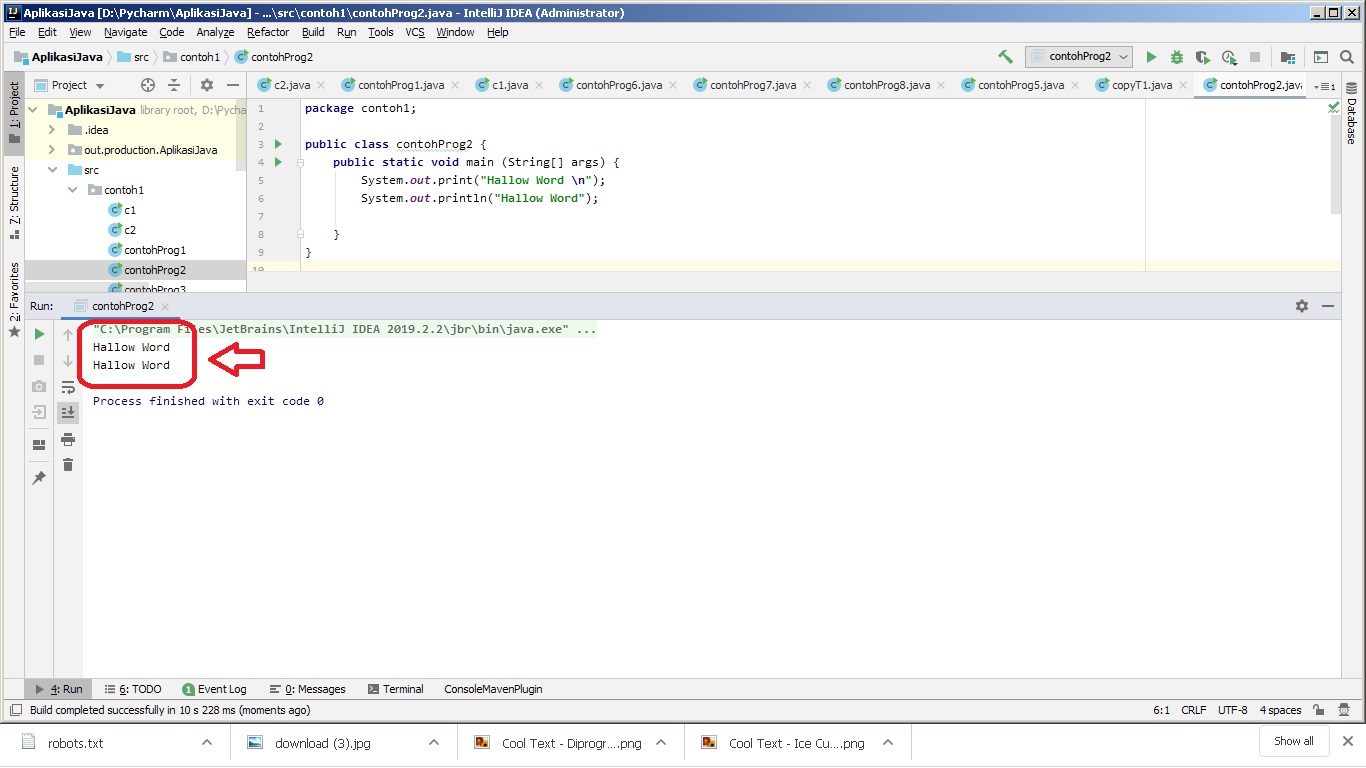The width and height of the screenshot is (1366, 768).
Task: Enable Scroll to the End in console
Action: (67, 411)
